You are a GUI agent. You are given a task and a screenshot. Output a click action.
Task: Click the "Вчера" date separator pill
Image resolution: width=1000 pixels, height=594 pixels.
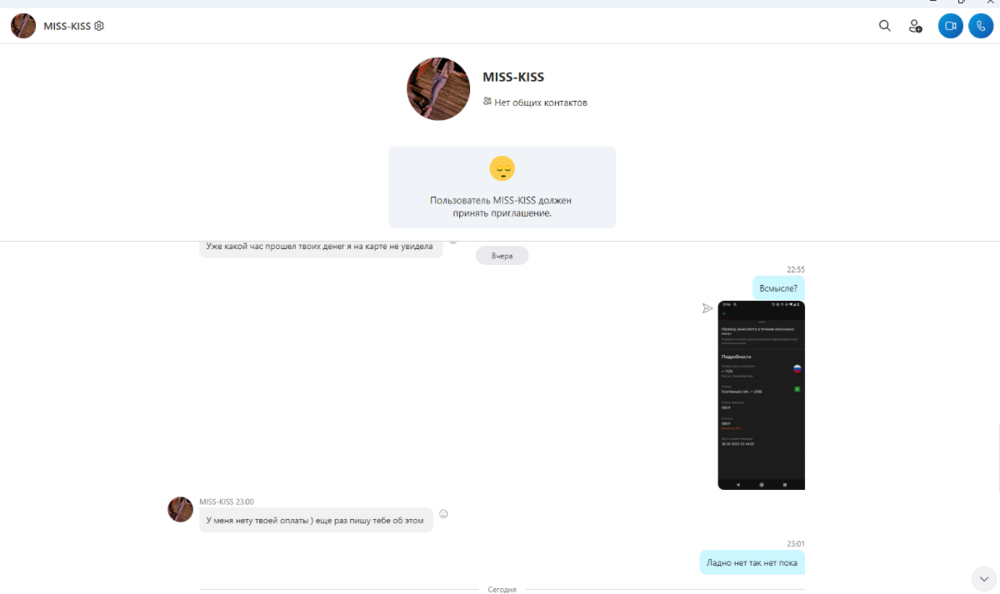[502, 256]
